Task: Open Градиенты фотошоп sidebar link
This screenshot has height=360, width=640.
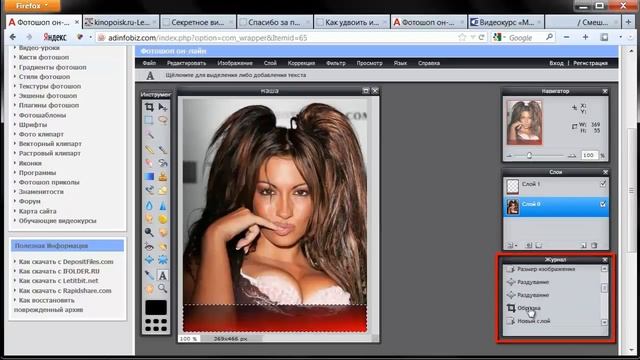Action: point(52,67)
